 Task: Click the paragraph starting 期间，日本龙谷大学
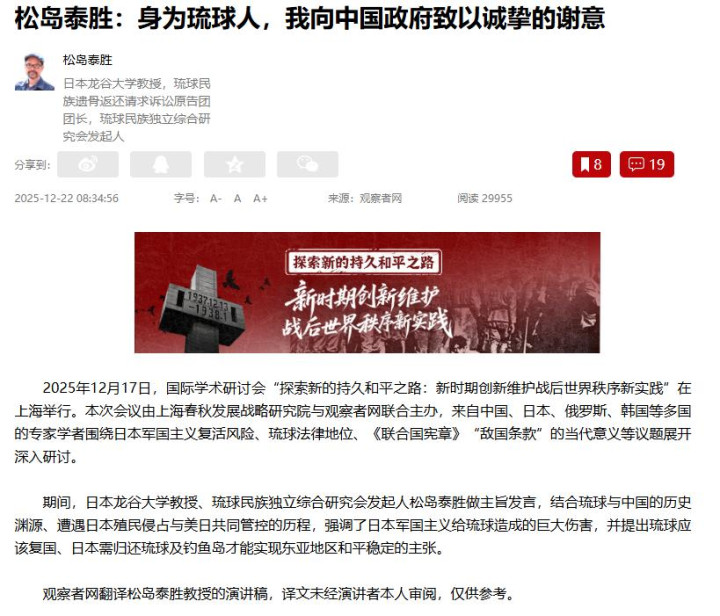(353, 525)
